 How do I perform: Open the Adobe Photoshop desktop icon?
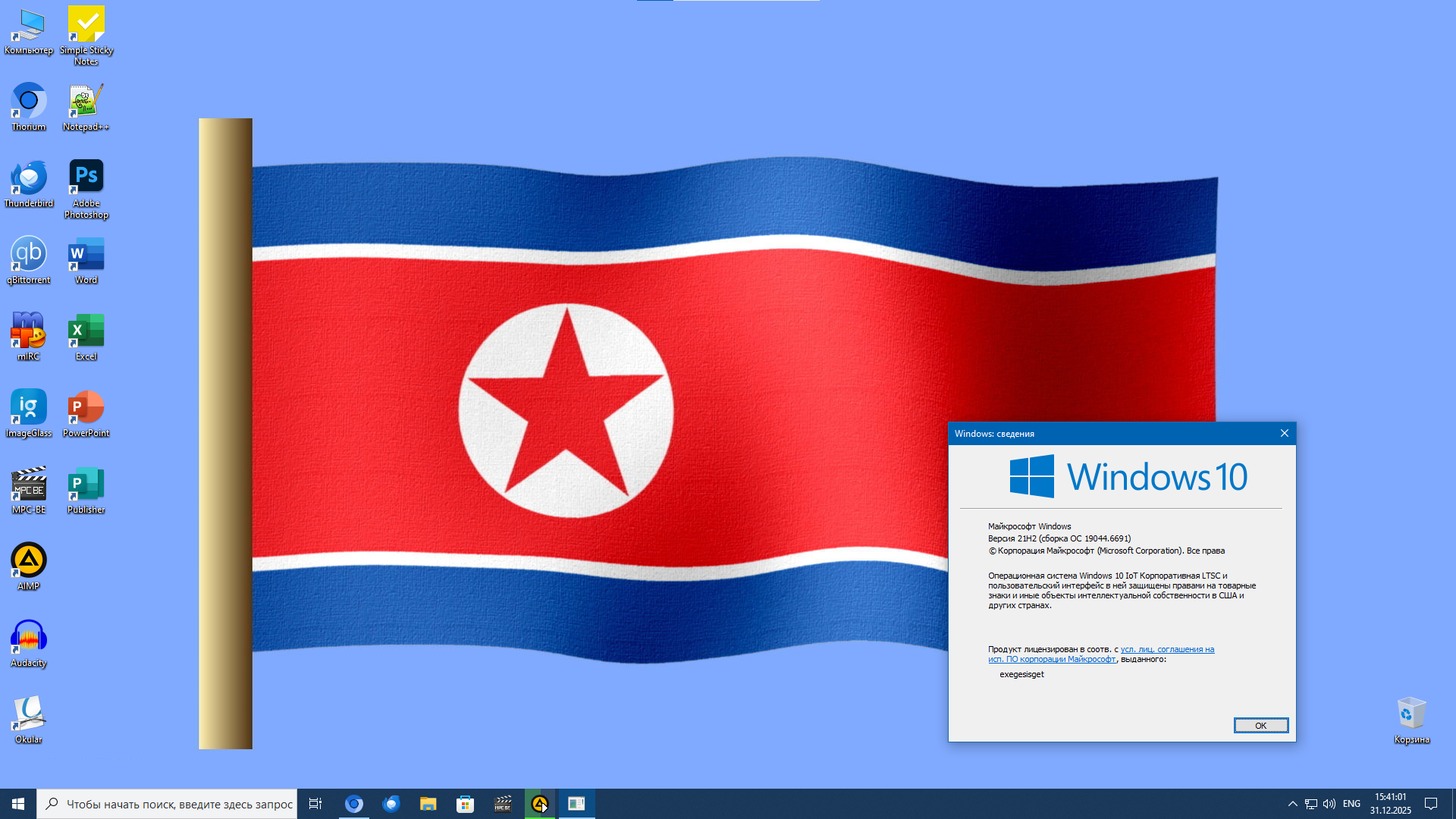point(86,177)
